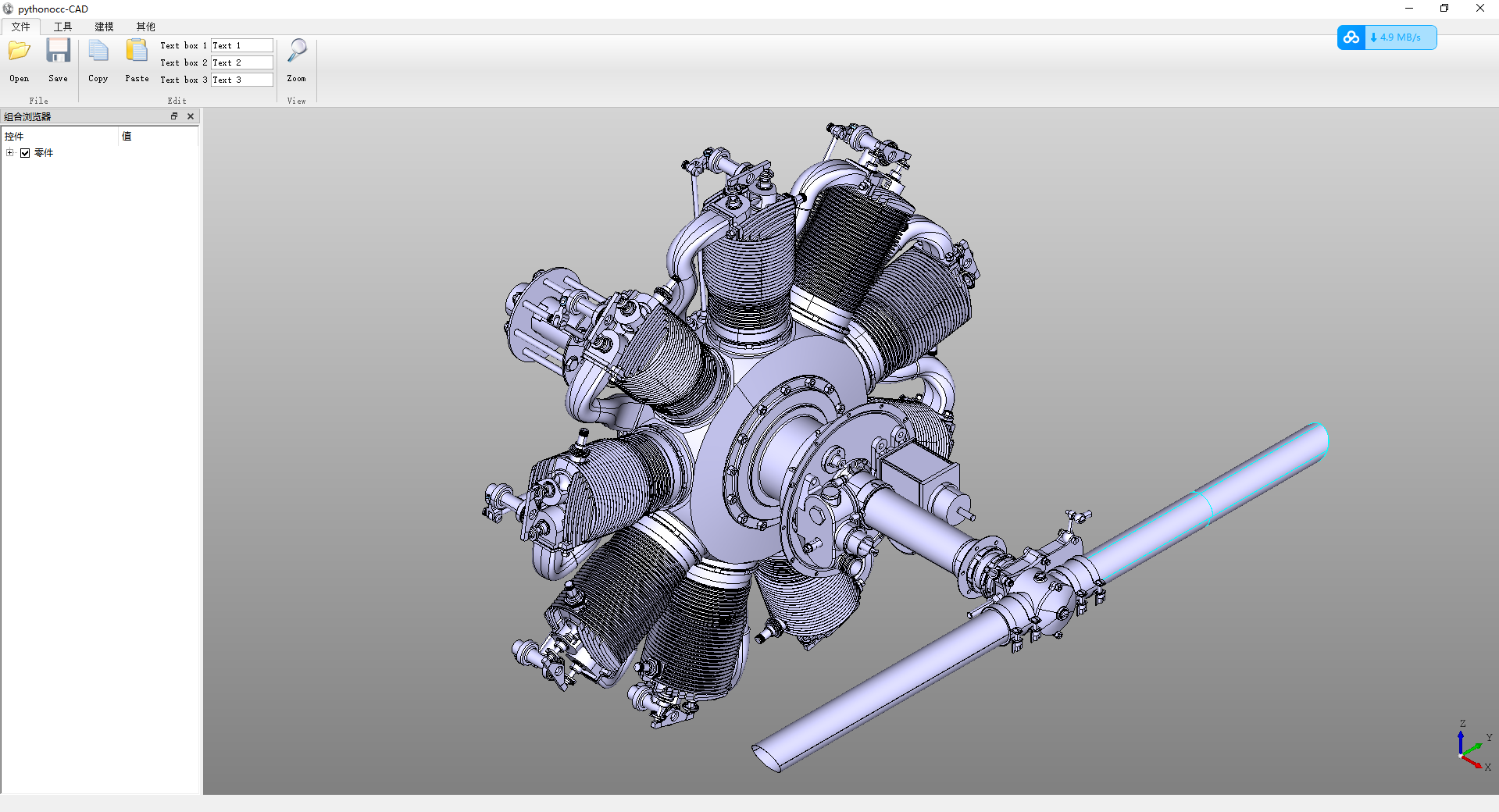This screenshot has height=812, width=1499.
Task: Select the 其他 ribbon tab
Action: click(145, 26)
